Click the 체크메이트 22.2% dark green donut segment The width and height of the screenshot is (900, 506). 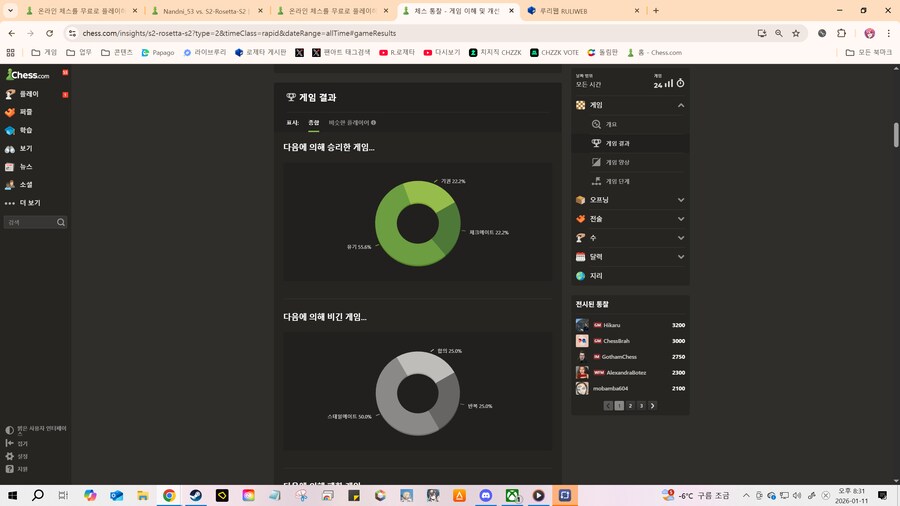(x=449, y=229)
